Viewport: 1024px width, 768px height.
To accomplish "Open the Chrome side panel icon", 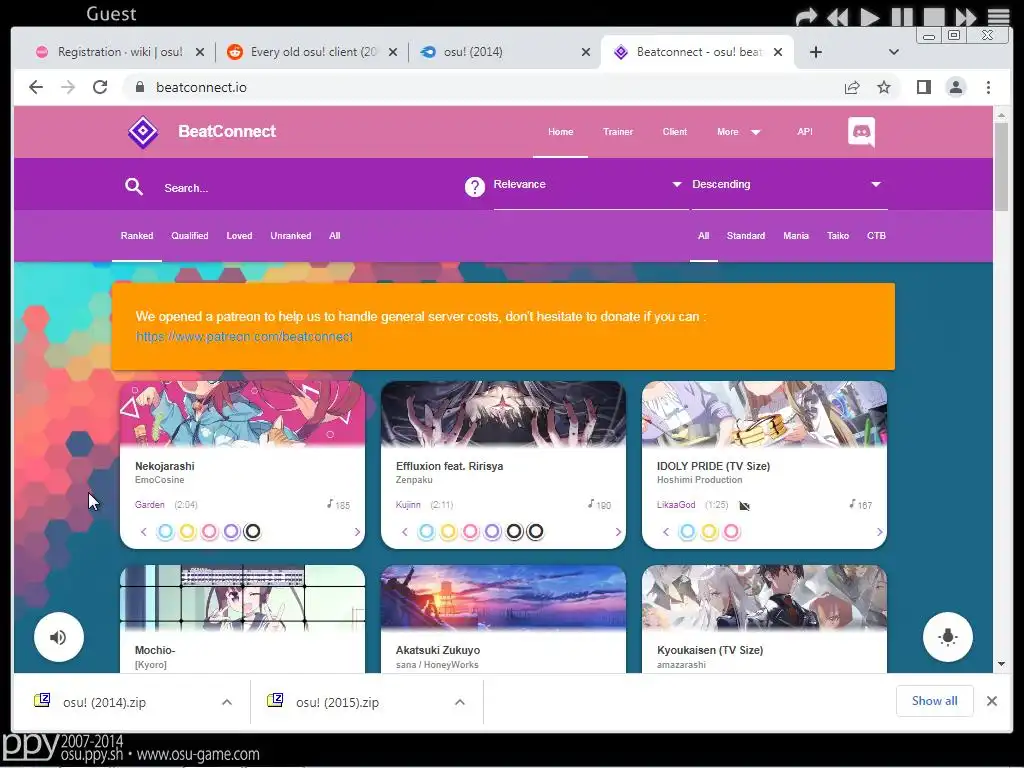I will 923,87.
